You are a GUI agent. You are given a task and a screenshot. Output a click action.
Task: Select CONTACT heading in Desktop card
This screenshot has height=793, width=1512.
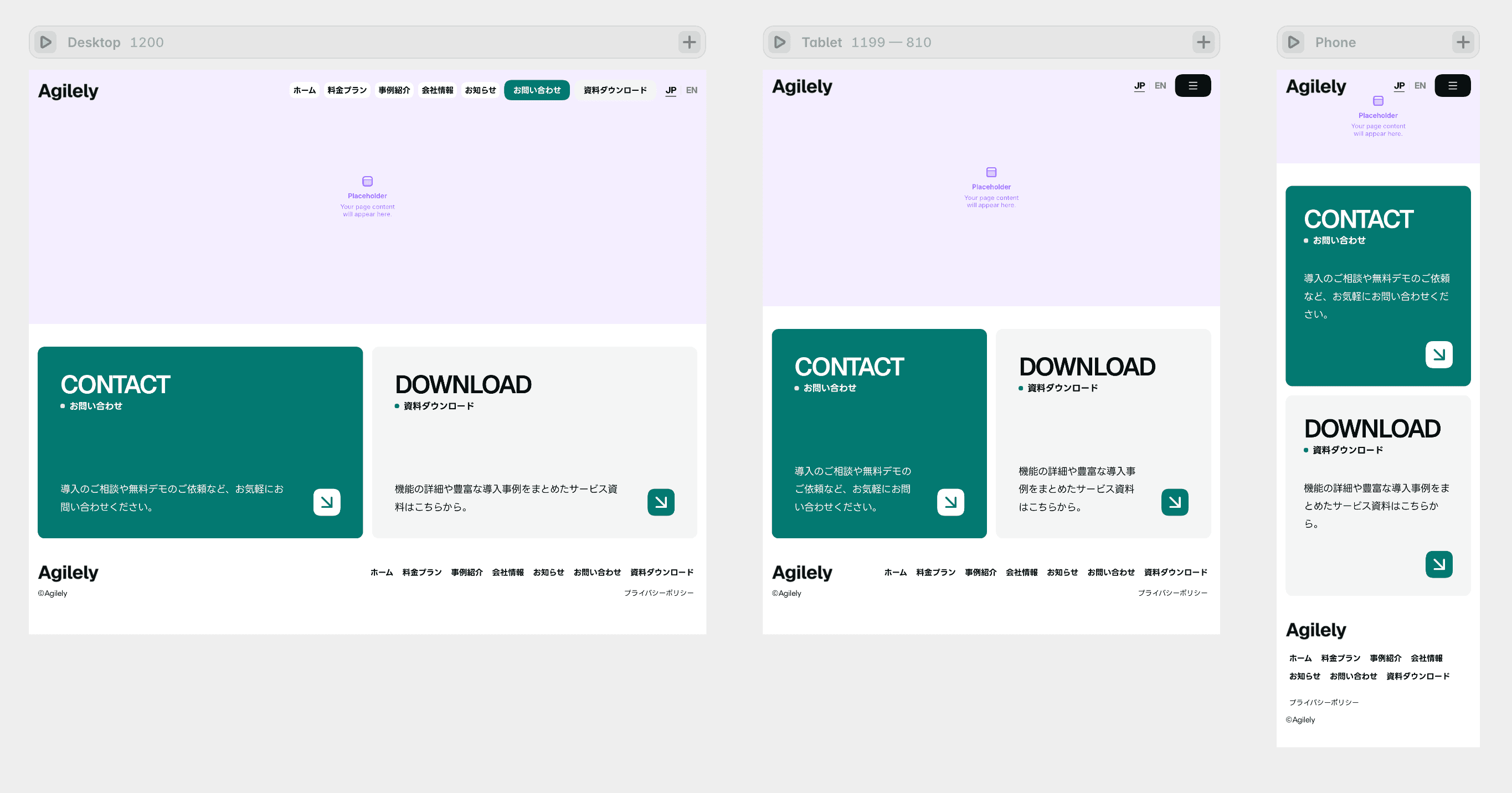click(x=115, y=385)
